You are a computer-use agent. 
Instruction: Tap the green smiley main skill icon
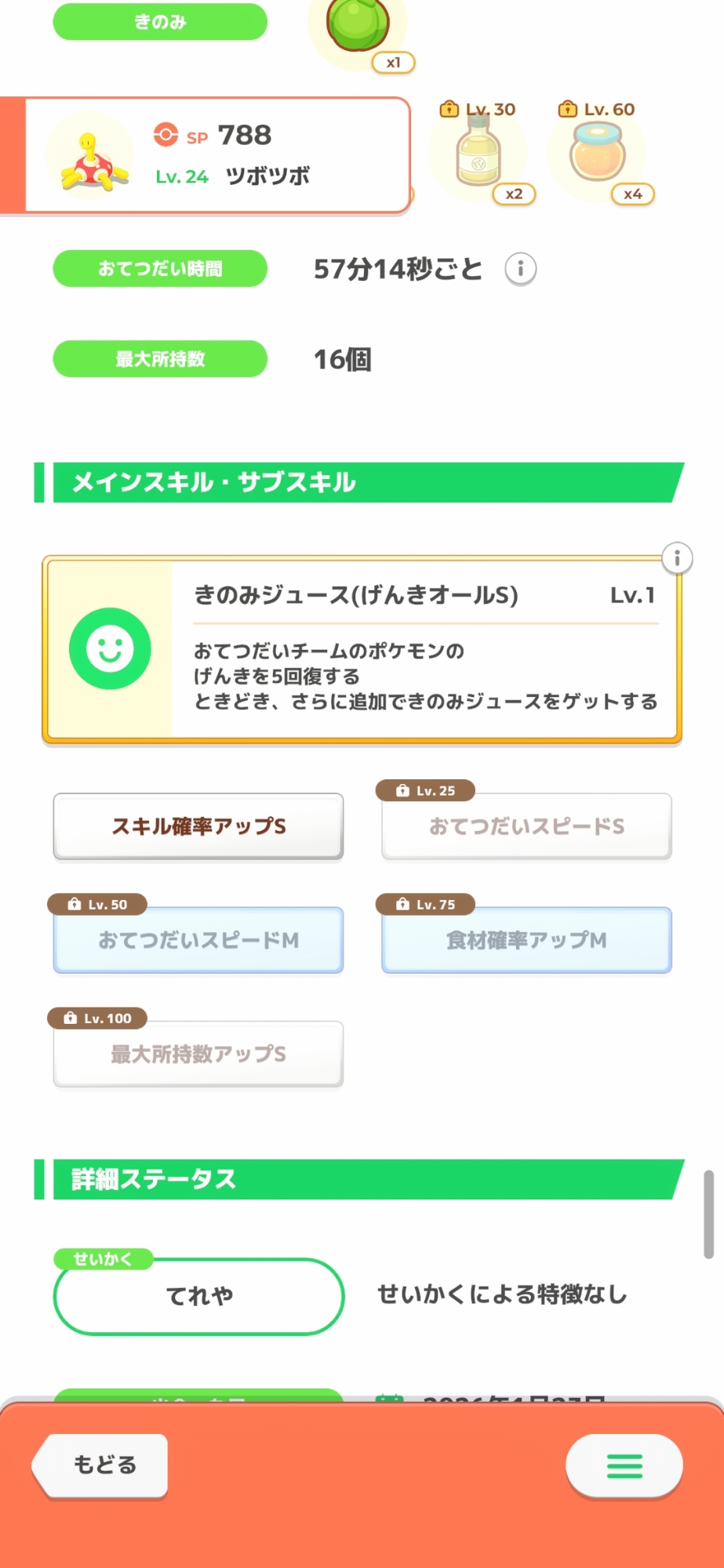pyautogui.click(x=110, y=648)
